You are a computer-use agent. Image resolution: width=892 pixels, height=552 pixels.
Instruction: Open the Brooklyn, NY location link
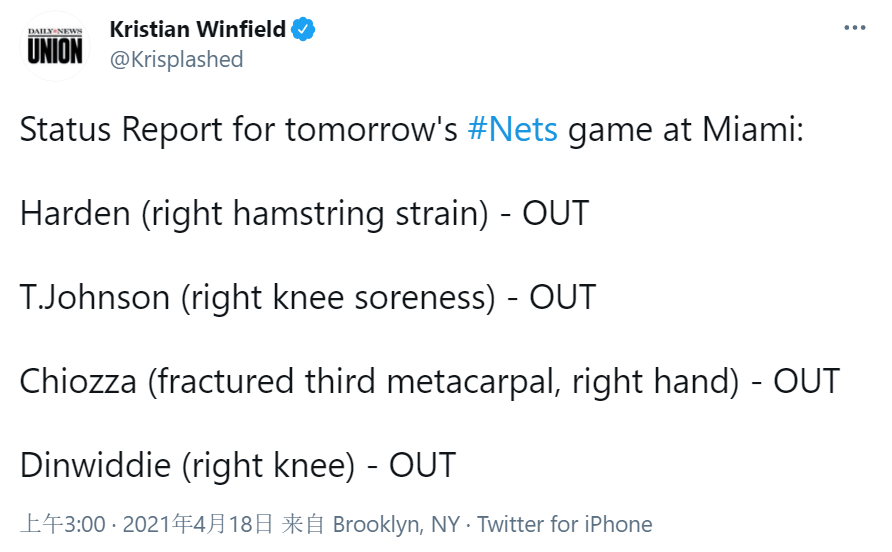tap(395, 524)
